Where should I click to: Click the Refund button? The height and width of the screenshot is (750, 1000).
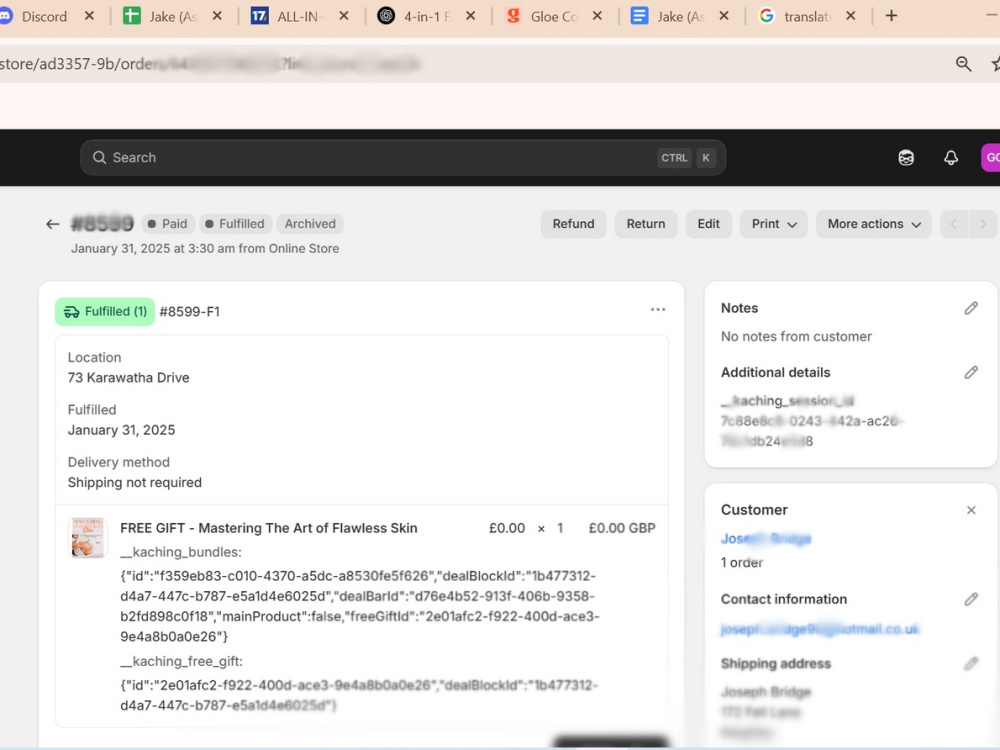[x=573, y=224]
